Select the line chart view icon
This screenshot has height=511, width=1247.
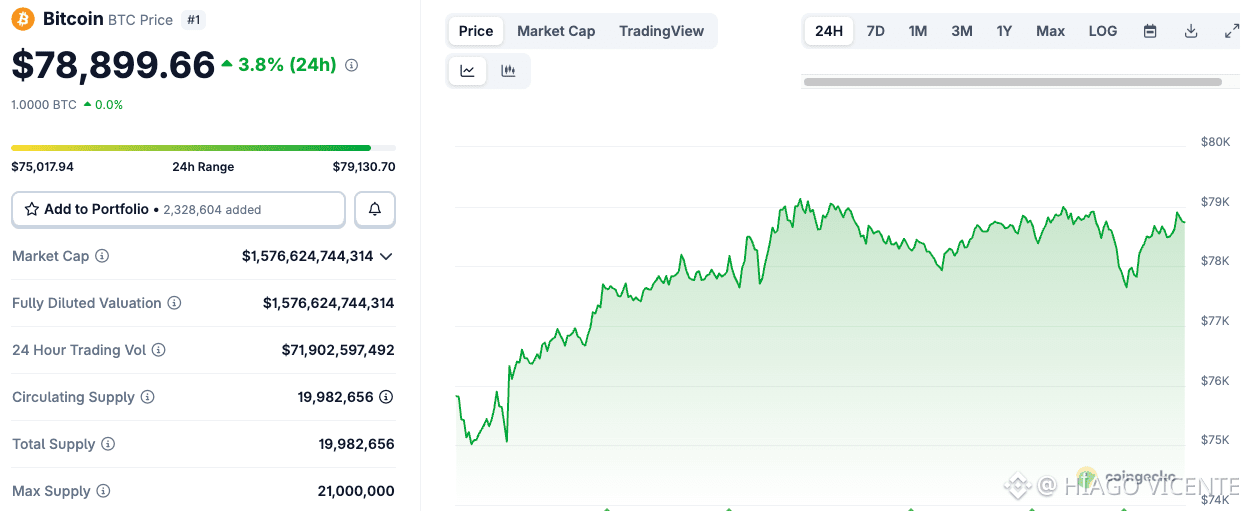467,71
